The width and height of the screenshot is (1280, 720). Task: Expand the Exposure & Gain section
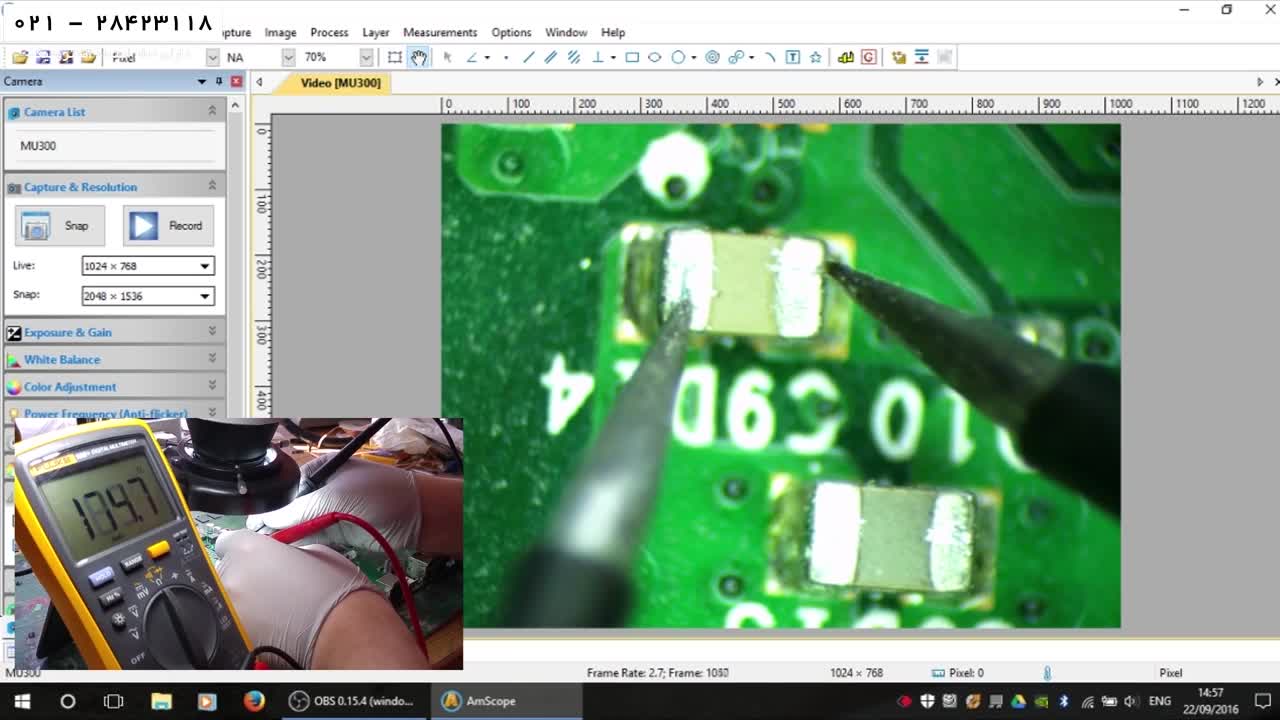tap(212, 331)
